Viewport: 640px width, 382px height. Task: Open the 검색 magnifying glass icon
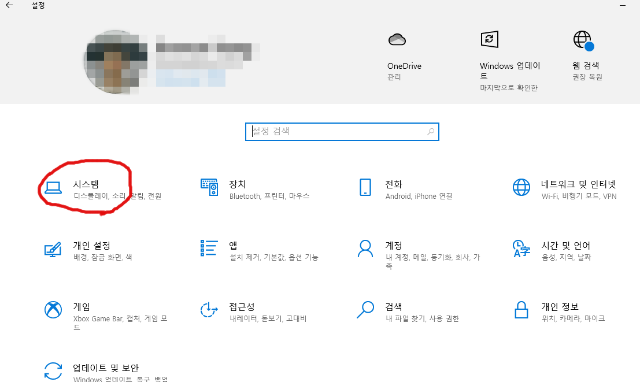(x=365, y=310)
